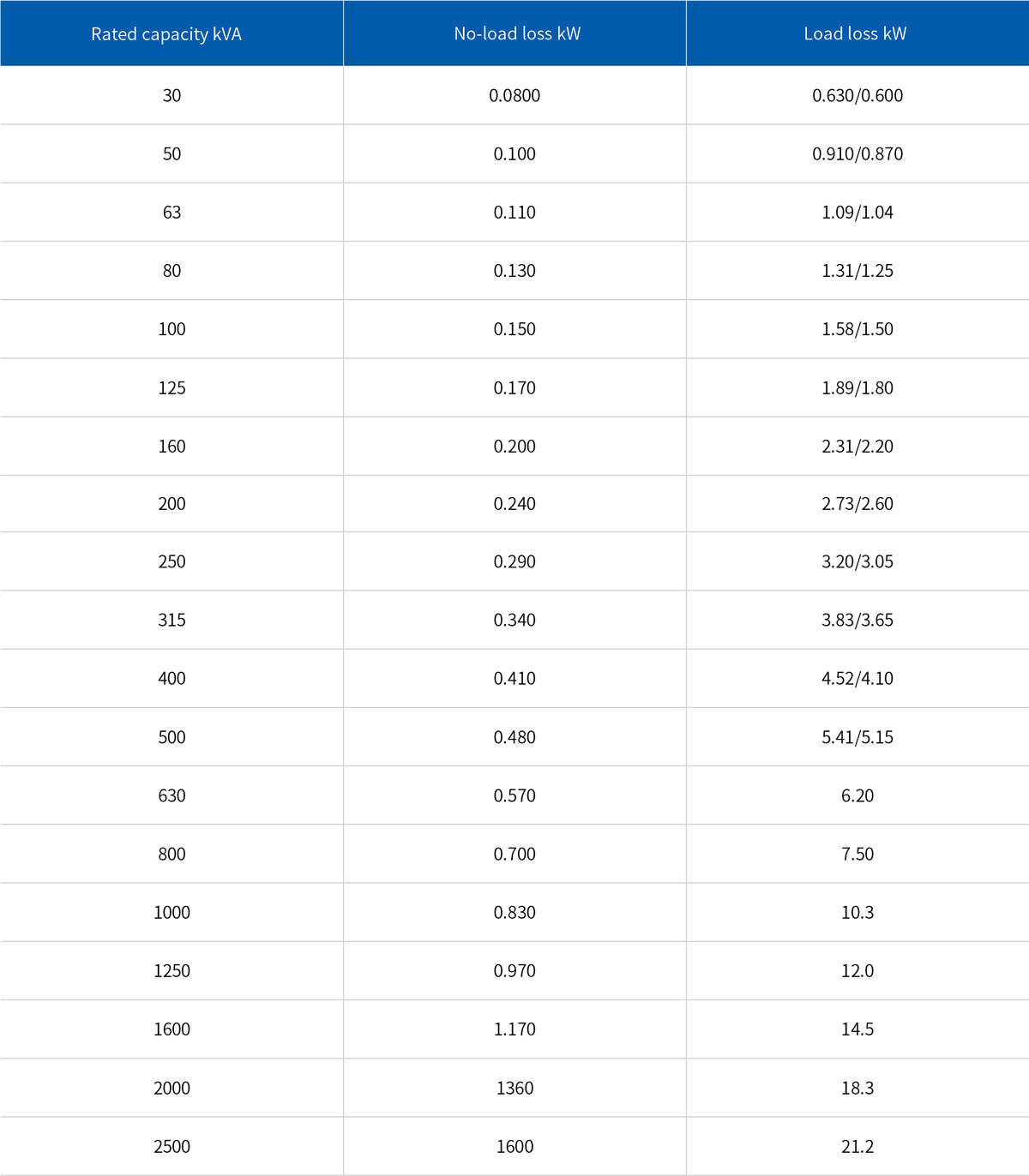
Task: Click the 0.410 no-load loss value
Action: tap(514, 679)
